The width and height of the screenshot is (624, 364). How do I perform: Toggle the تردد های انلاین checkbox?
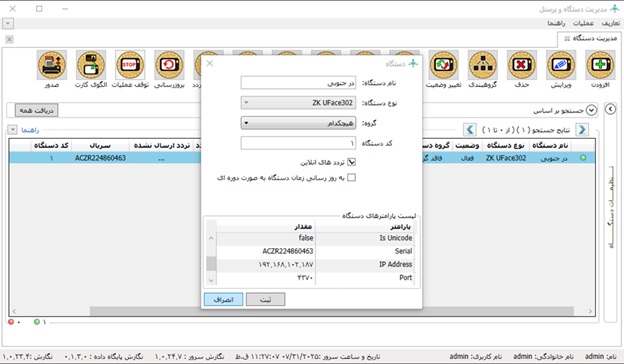(x=351, y=162)
